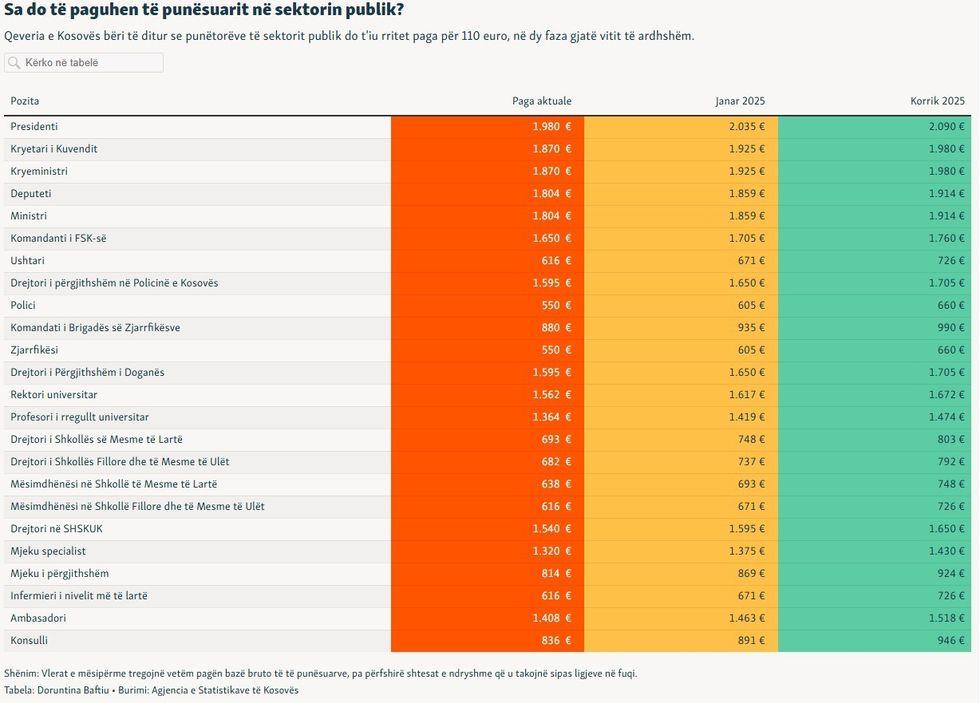Screen dimensions: 980x703
Task: Sort the table by the Pozita column header
Action: tap(25, 101)
